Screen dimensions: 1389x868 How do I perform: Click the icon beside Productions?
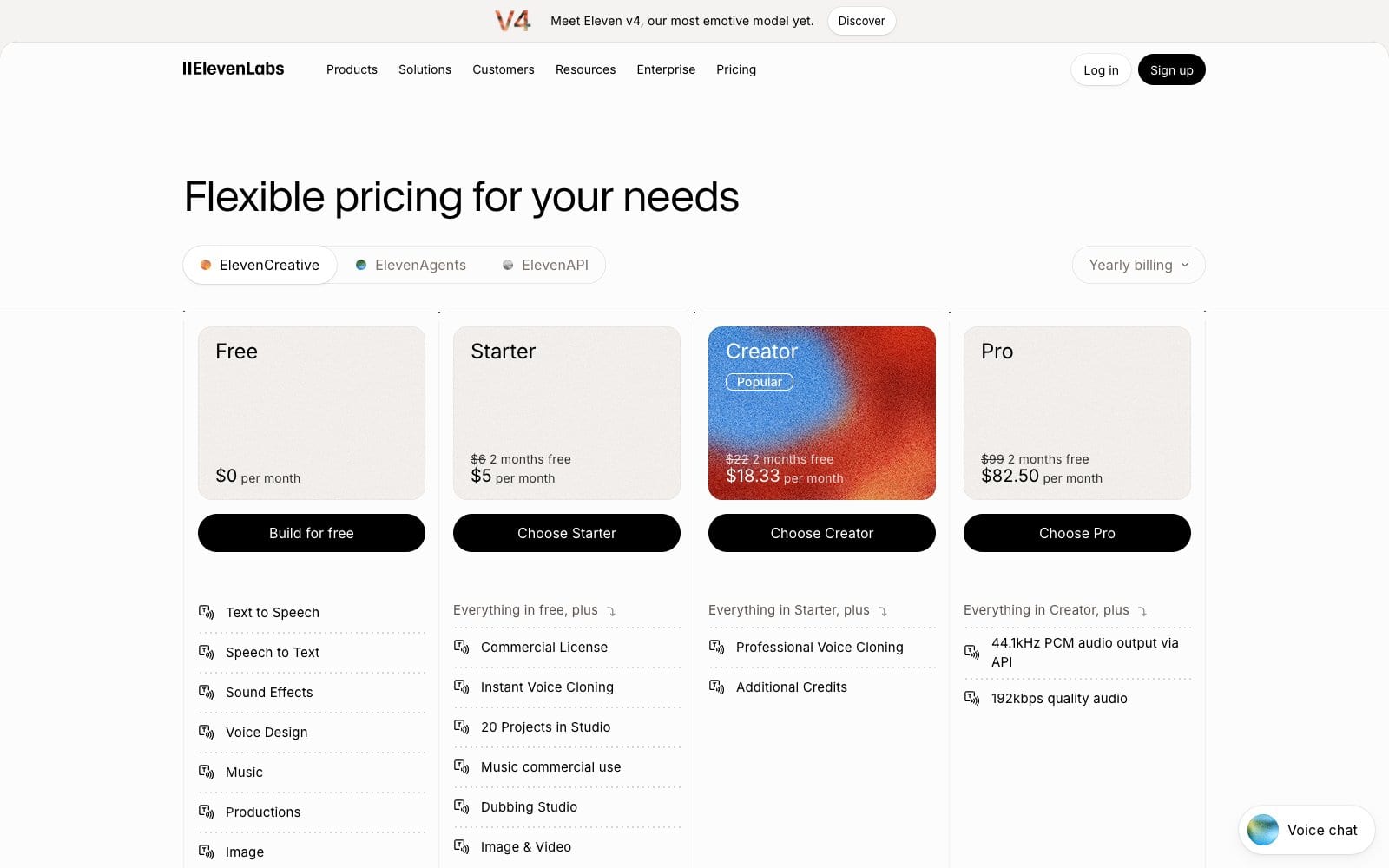[206, 812]
